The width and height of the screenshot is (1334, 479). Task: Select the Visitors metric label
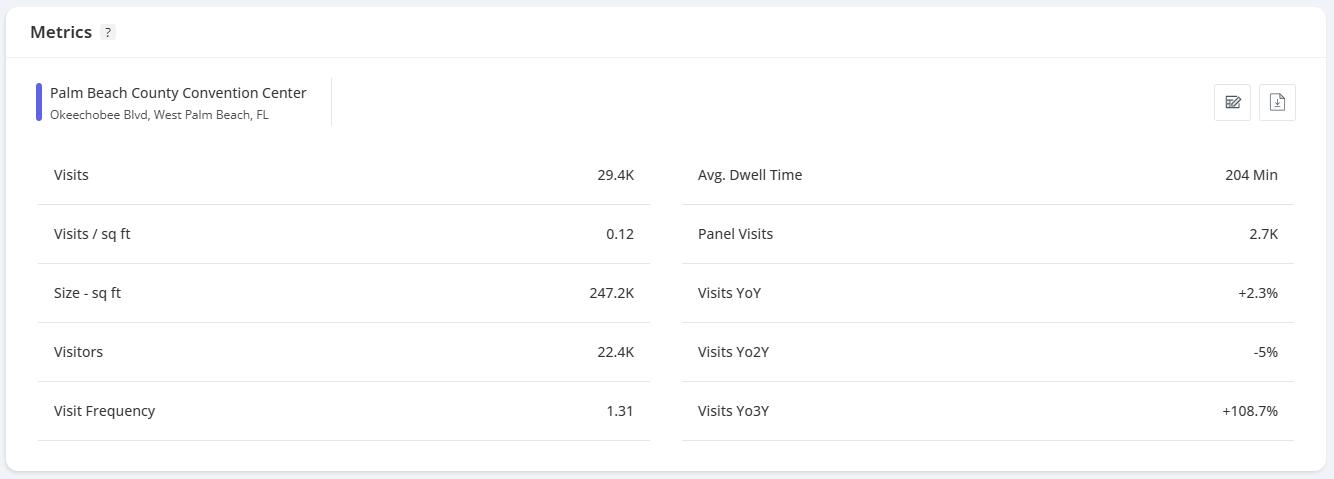(78, 352)
